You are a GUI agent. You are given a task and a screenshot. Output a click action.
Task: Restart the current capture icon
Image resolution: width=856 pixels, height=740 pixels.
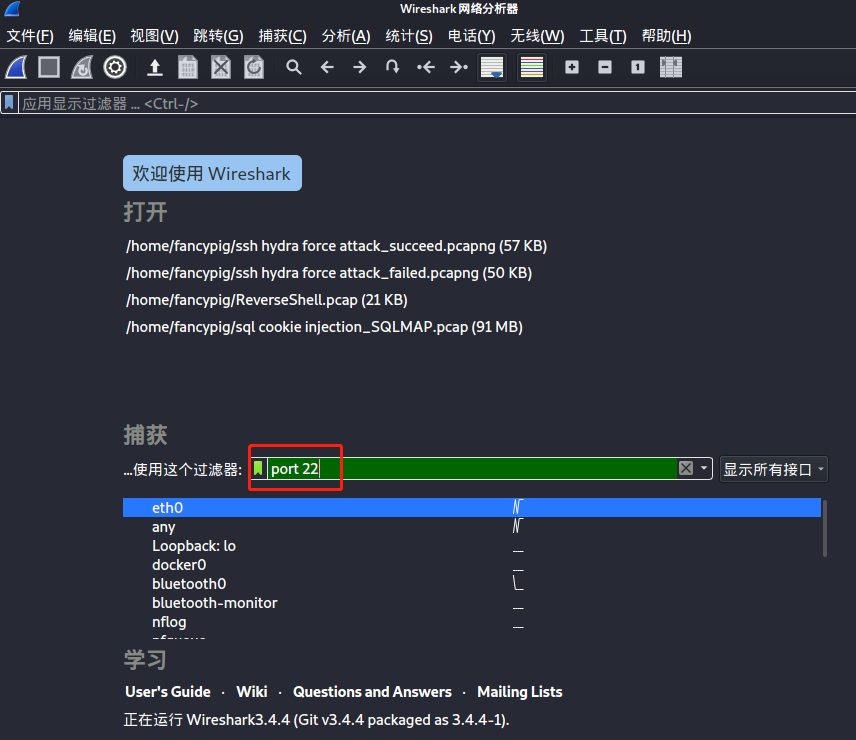pyautogui.click(x=82, y=68)
